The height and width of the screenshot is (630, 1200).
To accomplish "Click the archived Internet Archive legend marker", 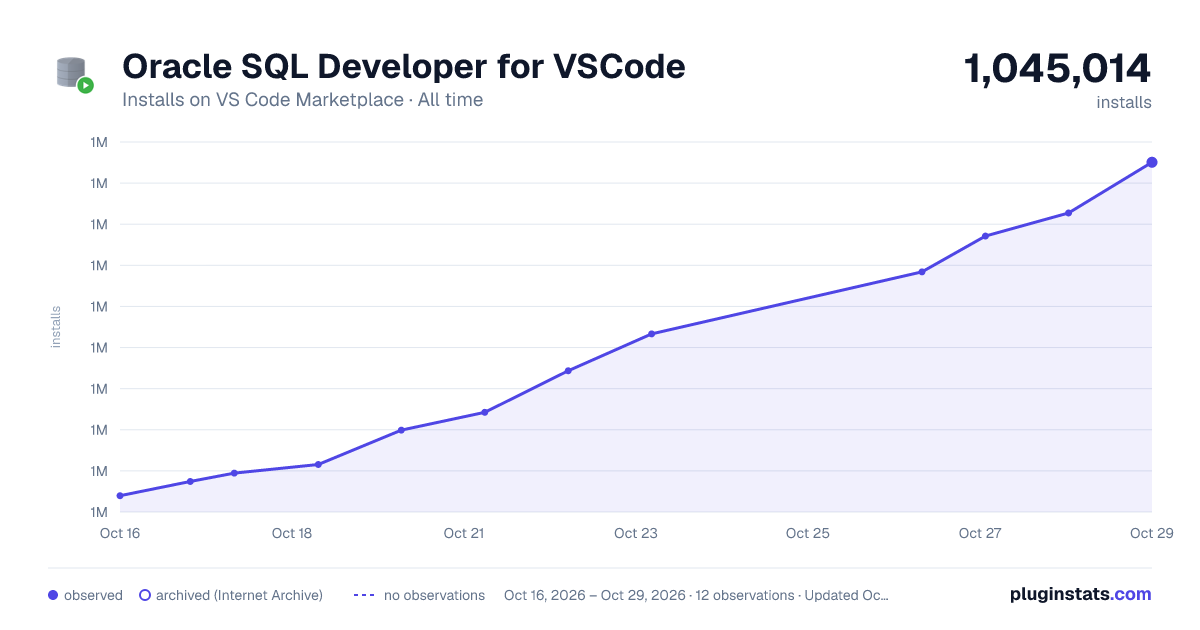I will [x=144, y=595].
